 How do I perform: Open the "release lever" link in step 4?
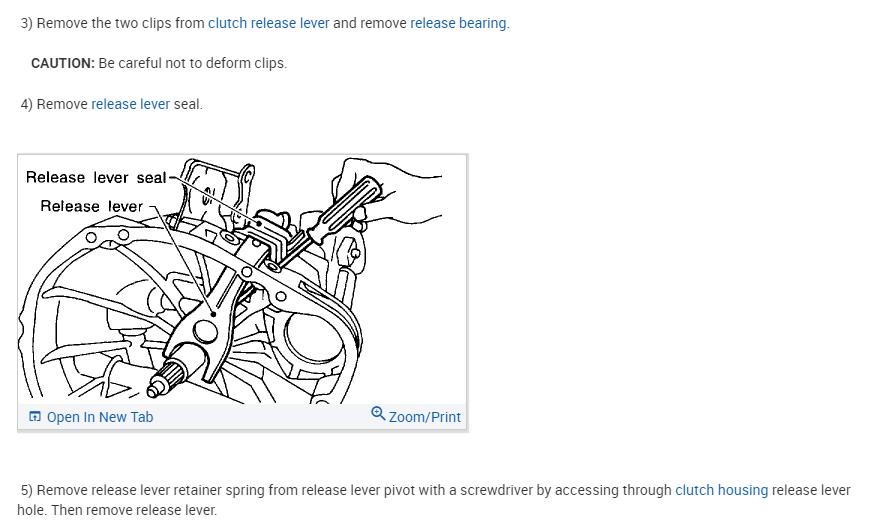[131, 104]
